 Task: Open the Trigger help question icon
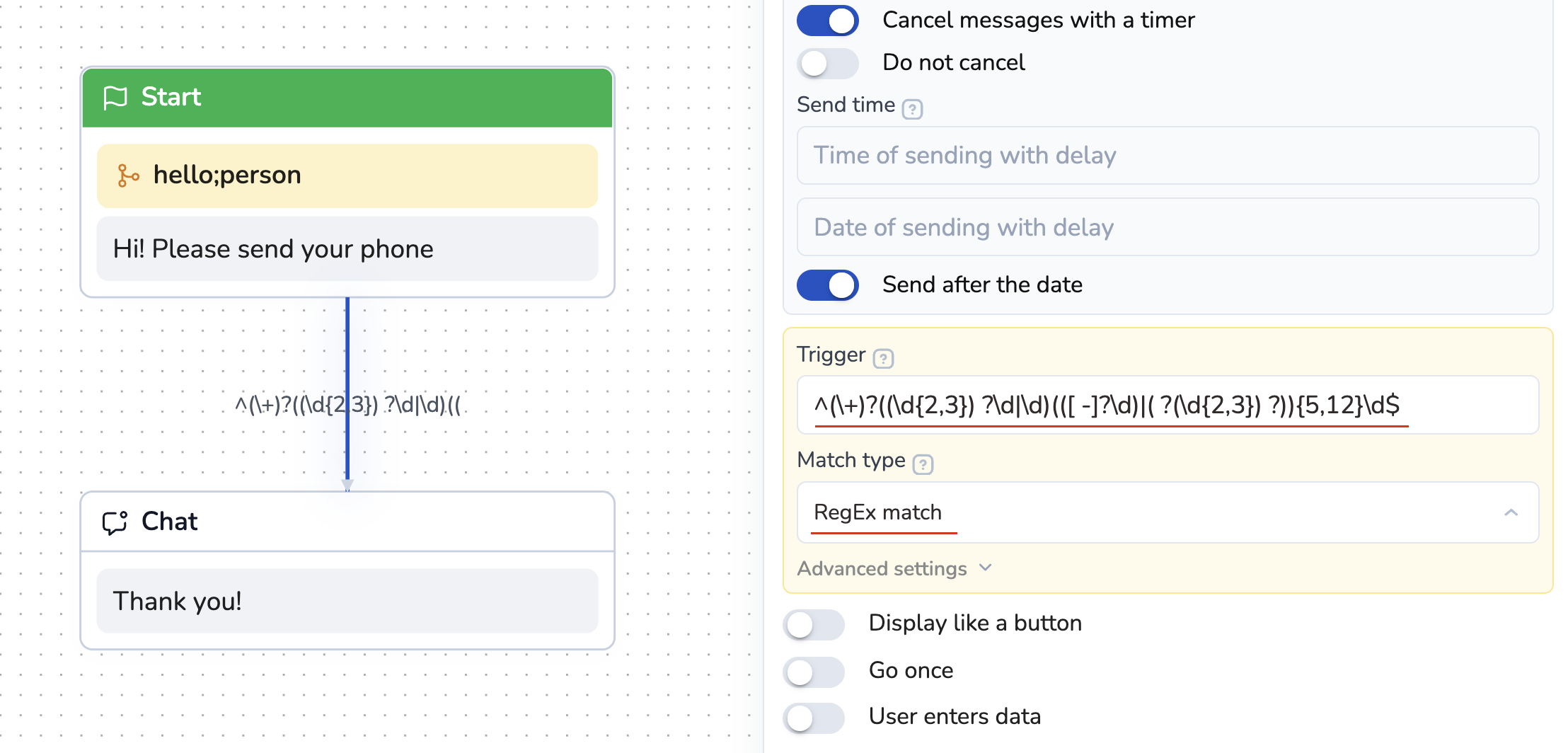(882, 359)
